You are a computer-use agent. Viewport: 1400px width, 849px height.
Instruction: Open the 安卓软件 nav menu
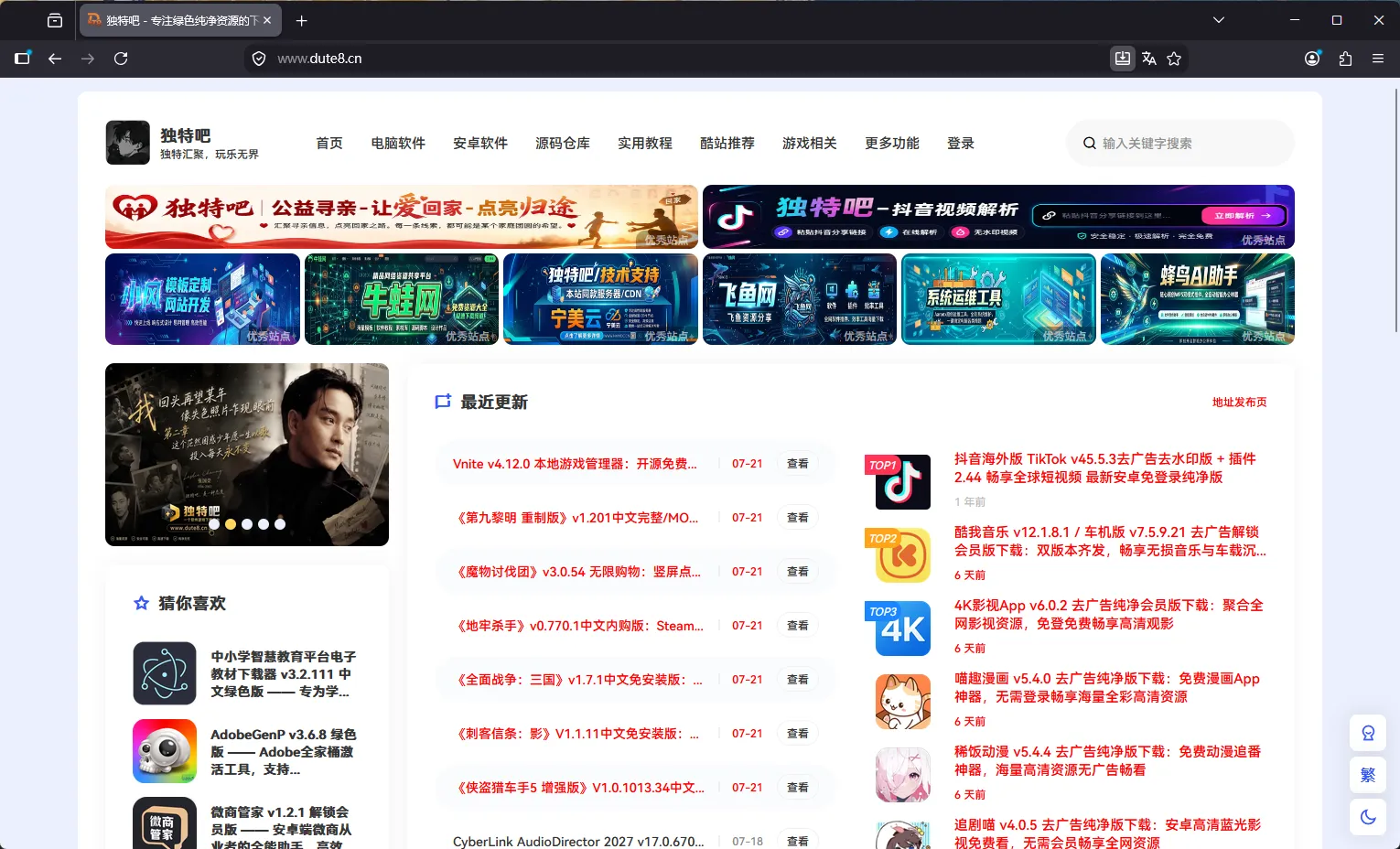click(x=480, y=143)
